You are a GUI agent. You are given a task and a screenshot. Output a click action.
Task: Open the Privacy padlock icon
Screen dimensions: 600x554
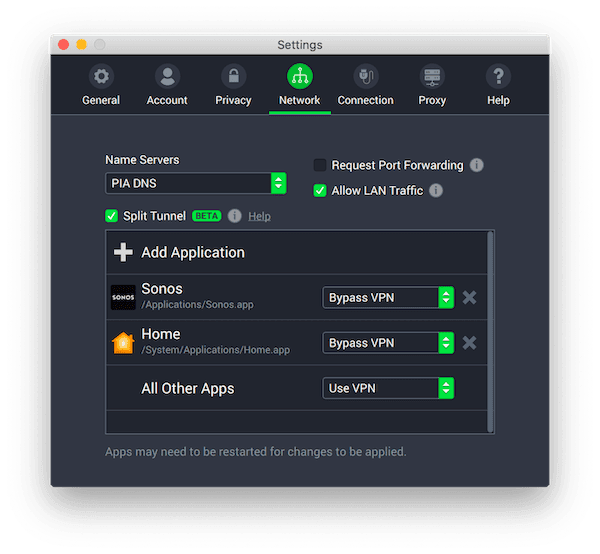click(233, 76)
